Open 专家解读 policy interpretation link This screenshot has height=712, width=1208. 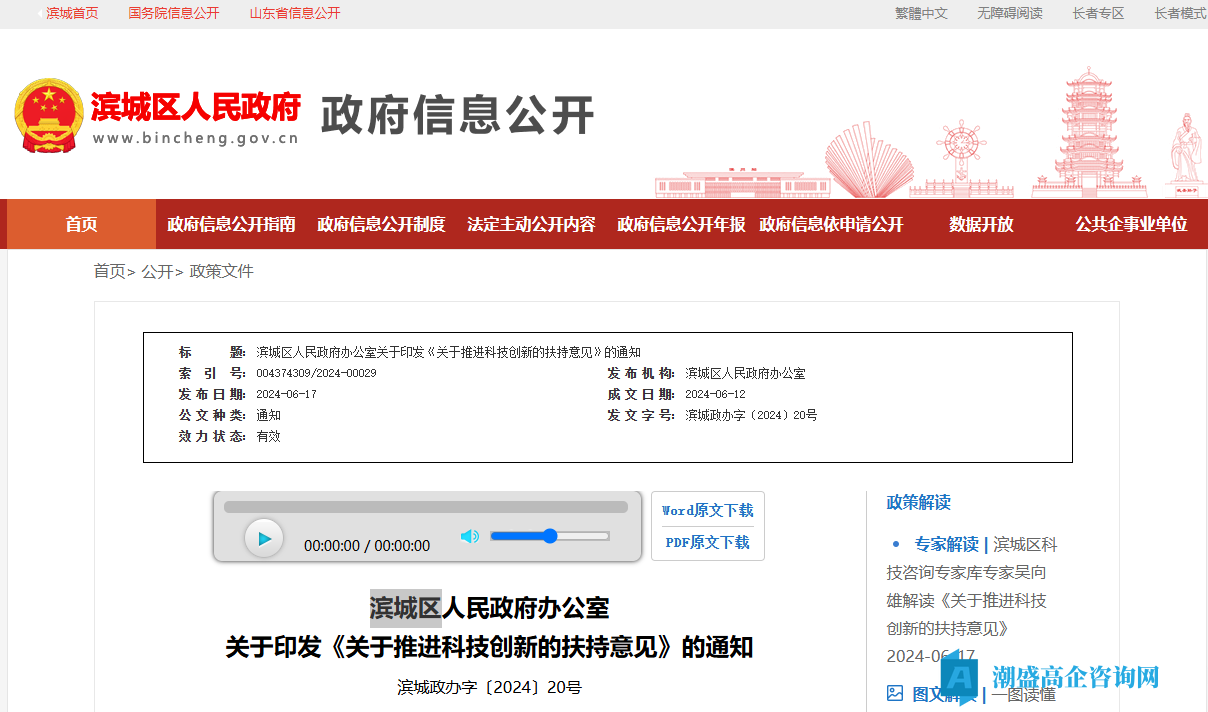946,544
